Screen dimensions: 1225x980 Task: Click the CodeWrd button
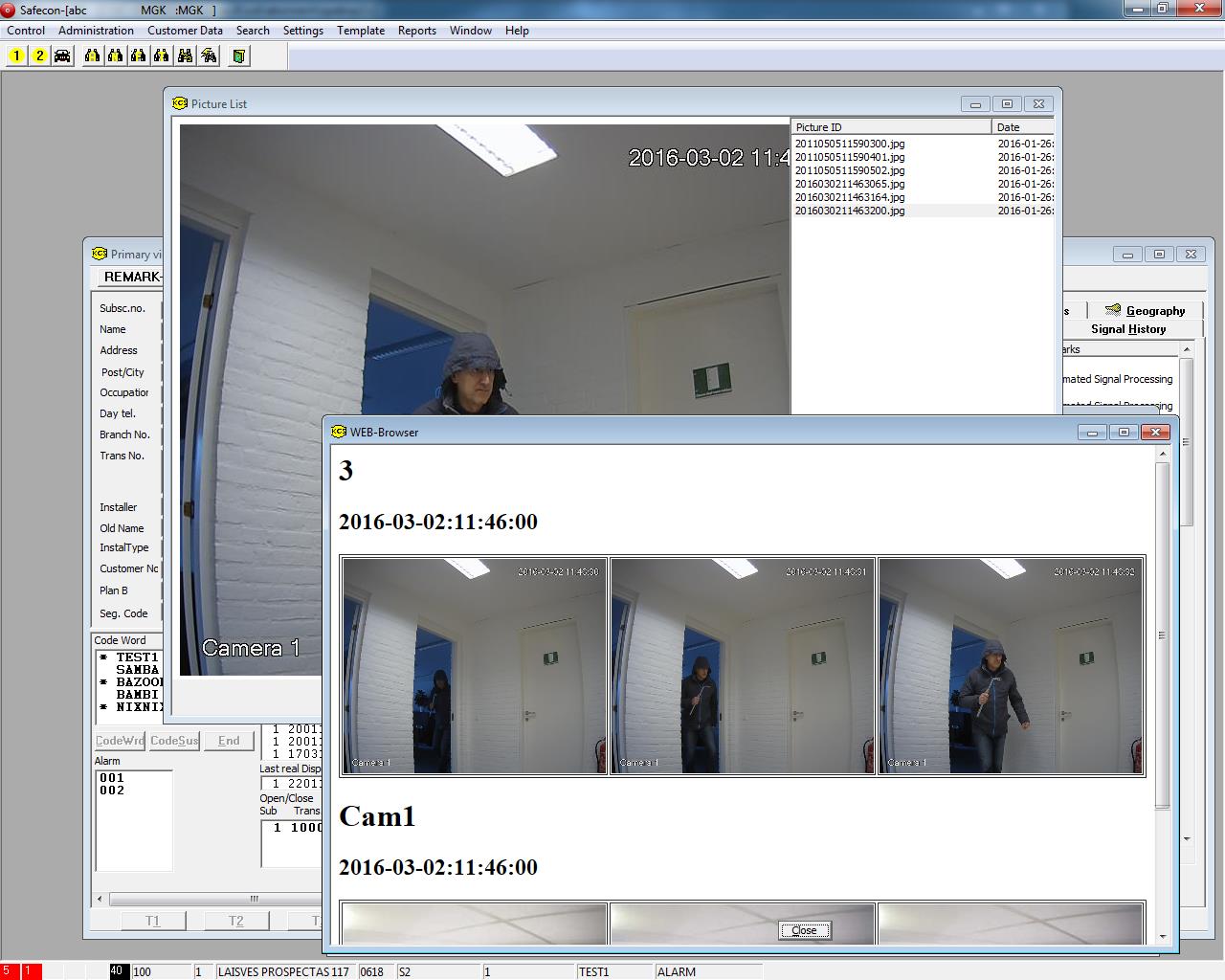[x=120, y=741]
